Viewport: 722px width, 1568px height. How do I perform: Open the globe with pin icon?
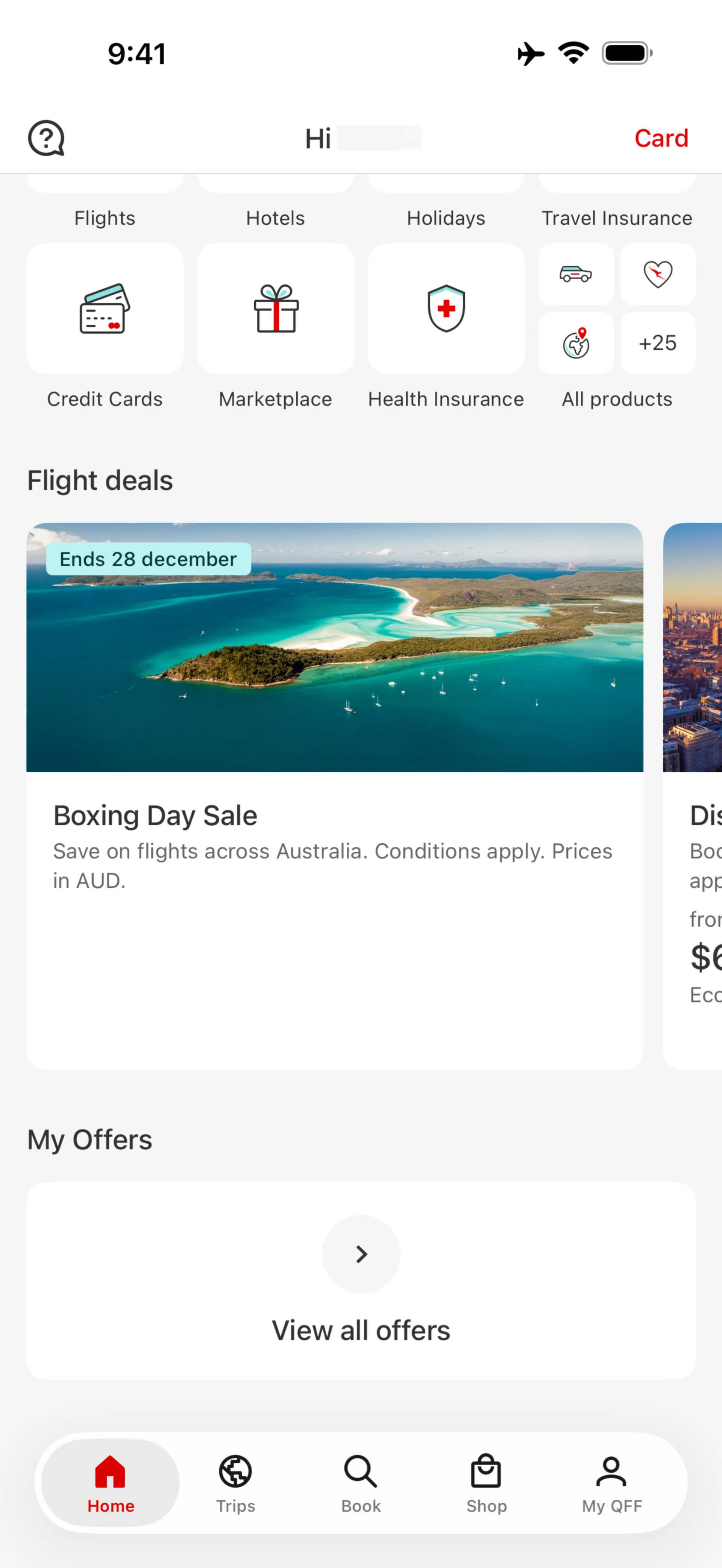point(576,343)
